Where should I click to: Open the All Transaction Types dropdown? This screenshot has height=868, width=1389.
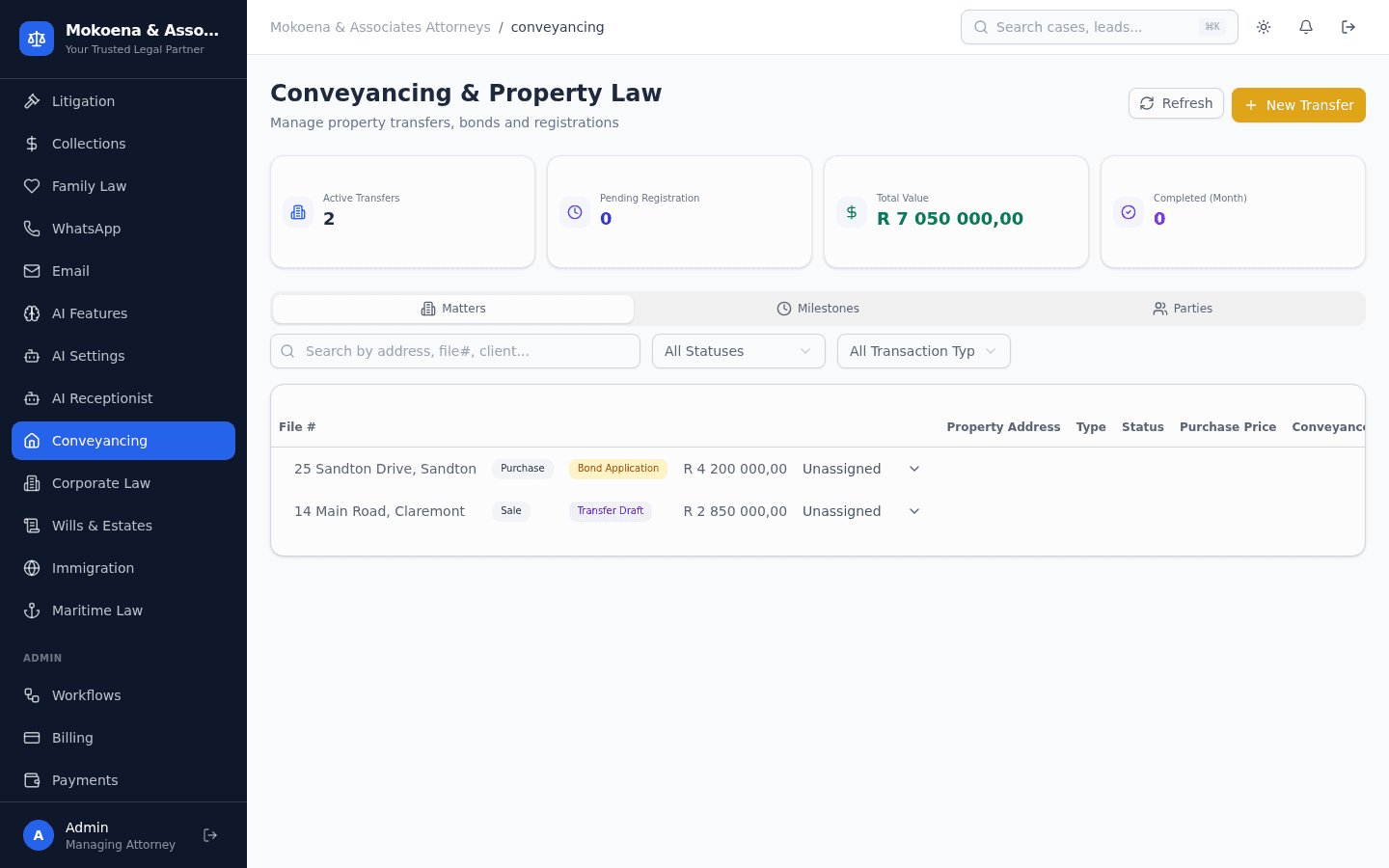(x=924, y=351)
